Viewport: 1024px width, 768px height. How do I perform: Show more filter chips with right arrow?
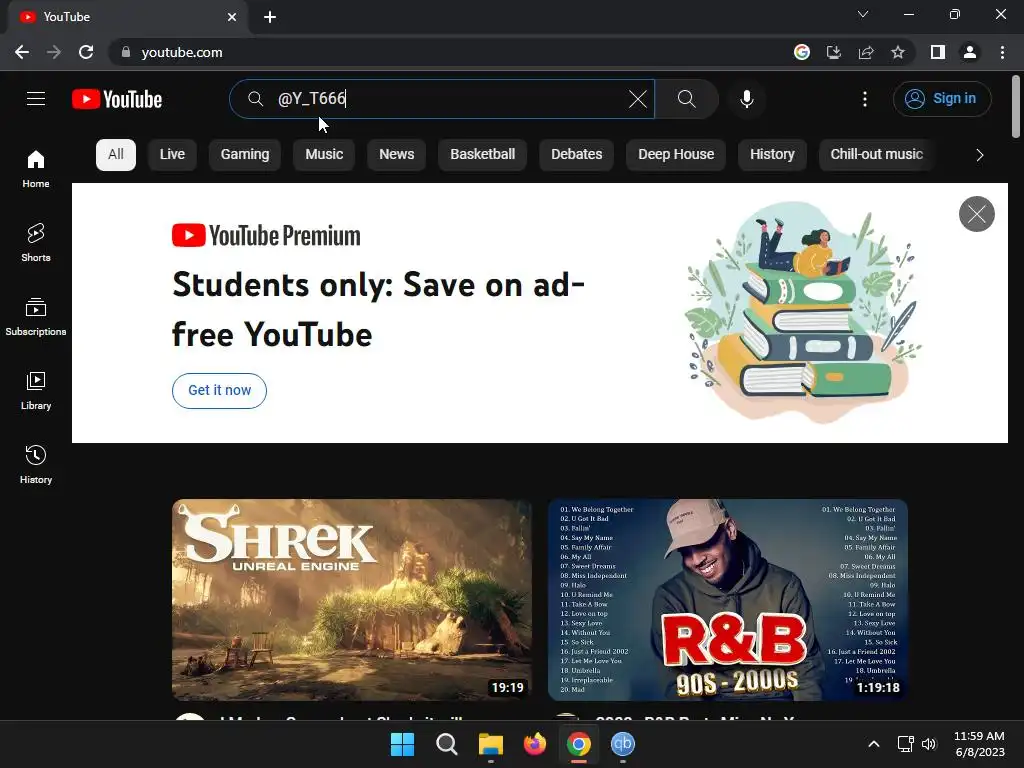(x=980, y=155)
